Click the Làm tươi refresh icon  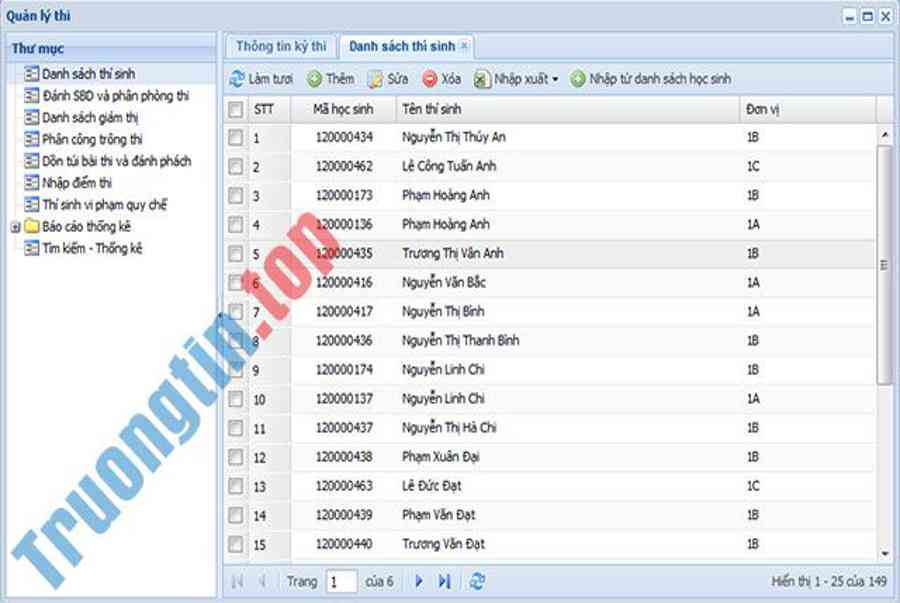click(x=237, y=79)
